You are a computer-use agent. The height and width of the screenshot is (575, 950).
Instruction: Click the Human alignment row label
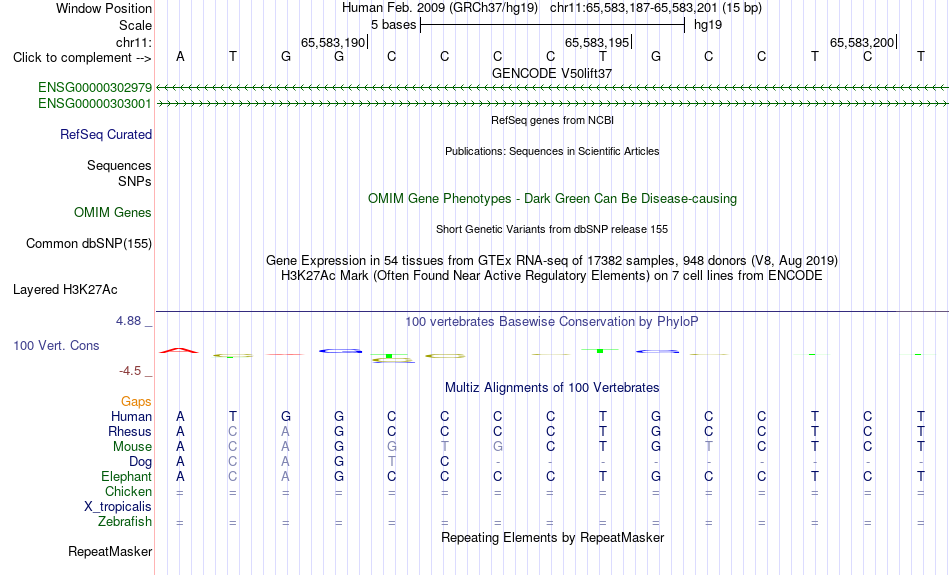(131, 417)
